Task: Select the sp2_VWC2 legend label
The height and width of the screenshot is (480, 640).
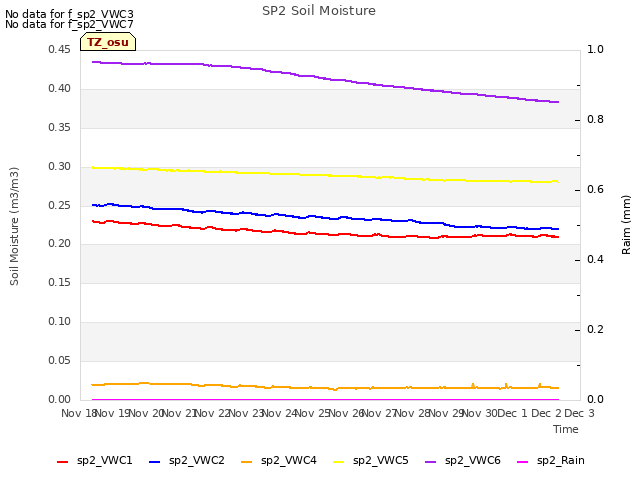Action: [x=197, y=460]
